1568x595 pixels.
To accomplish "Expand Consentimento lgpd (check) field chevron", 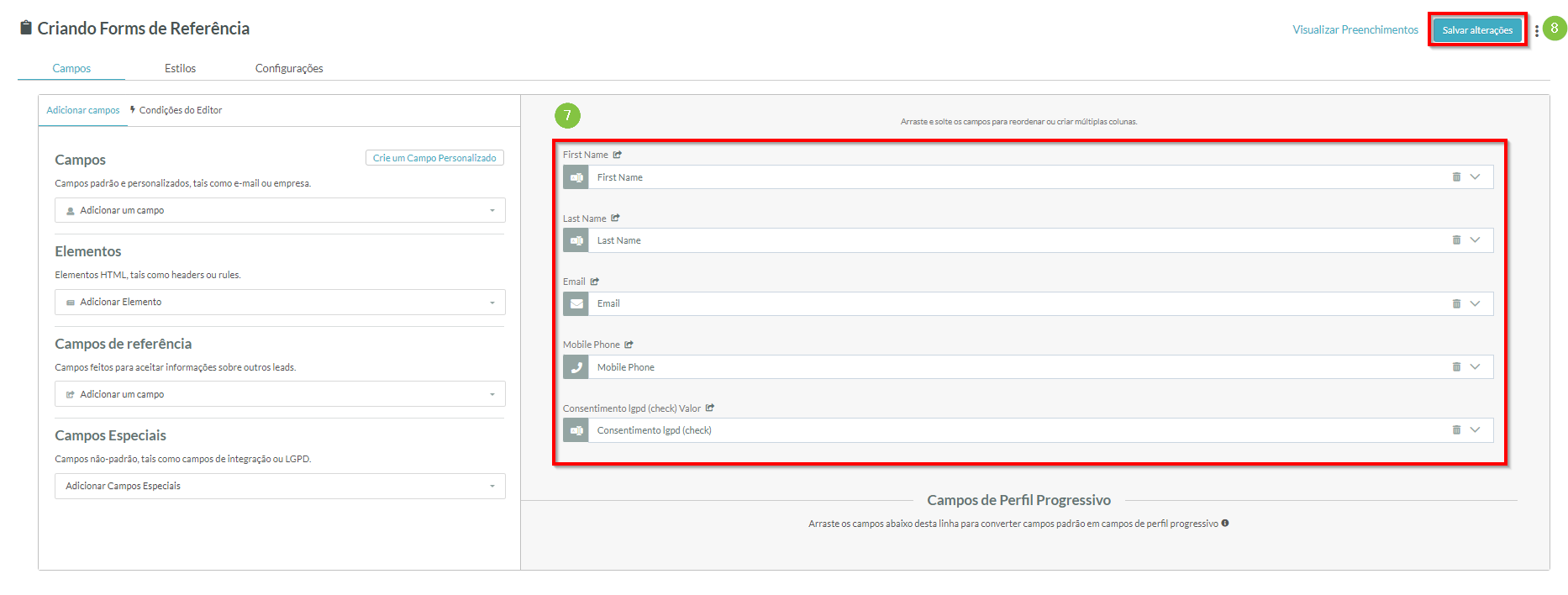I will [x=1475, y=430].
